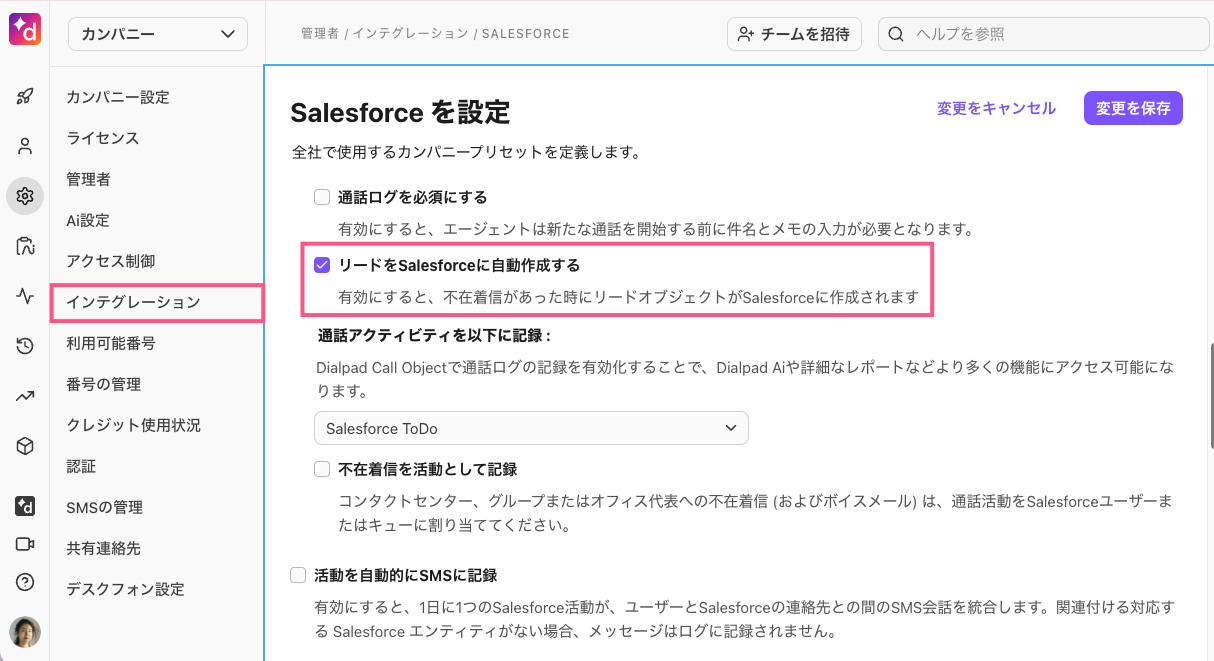Open SMSの管理 menu item
The image size is (1214, 661).
pyautogui.click(x=105, y=507)
